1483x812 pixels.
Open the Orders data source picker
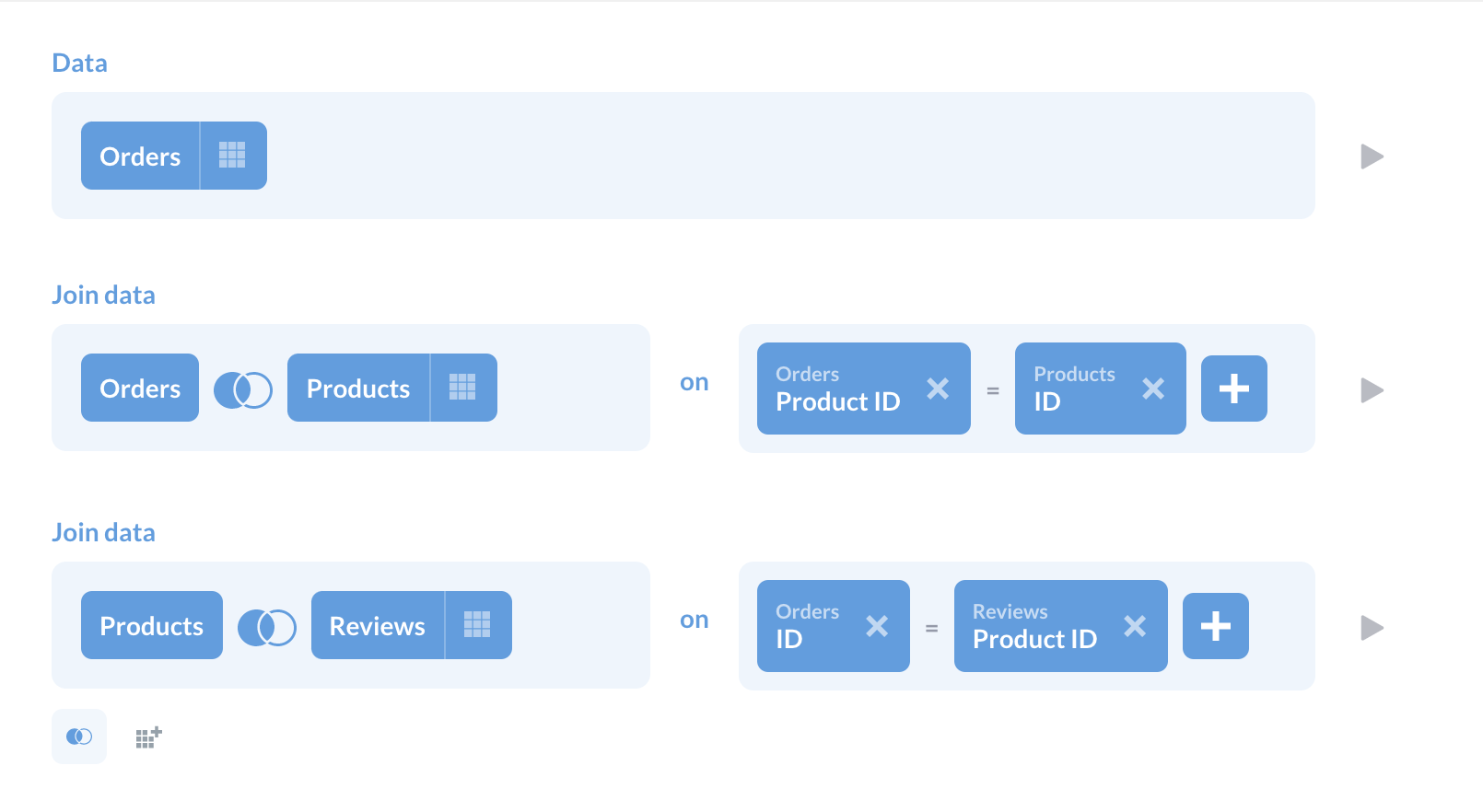[140, 156]
